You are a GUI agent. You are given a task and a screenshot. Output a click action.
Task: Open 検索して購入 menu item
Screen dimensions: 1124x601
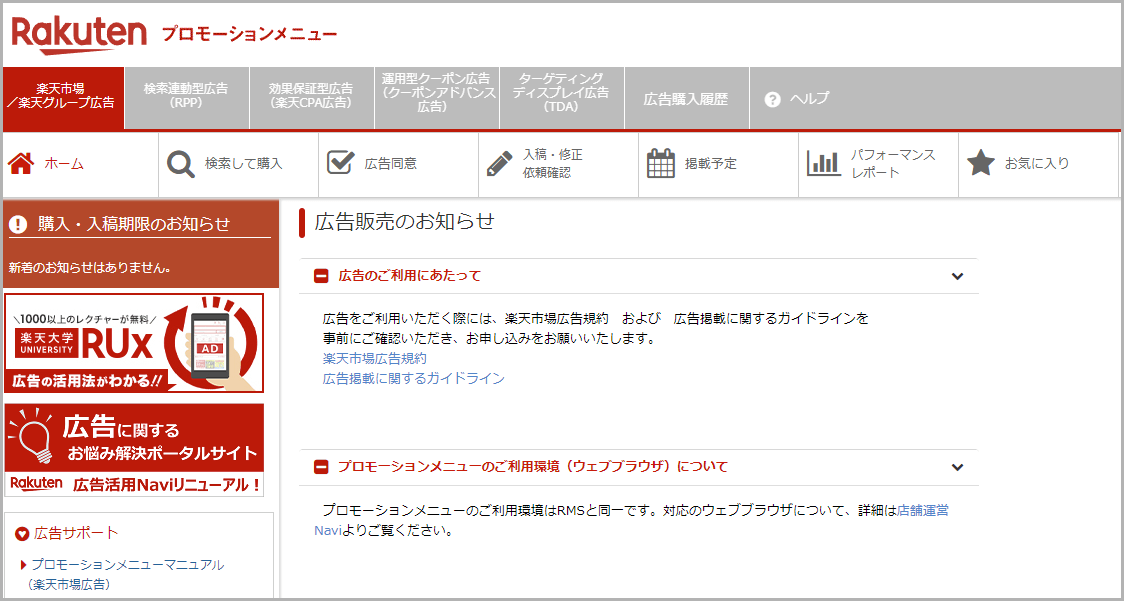pos(239,164)
